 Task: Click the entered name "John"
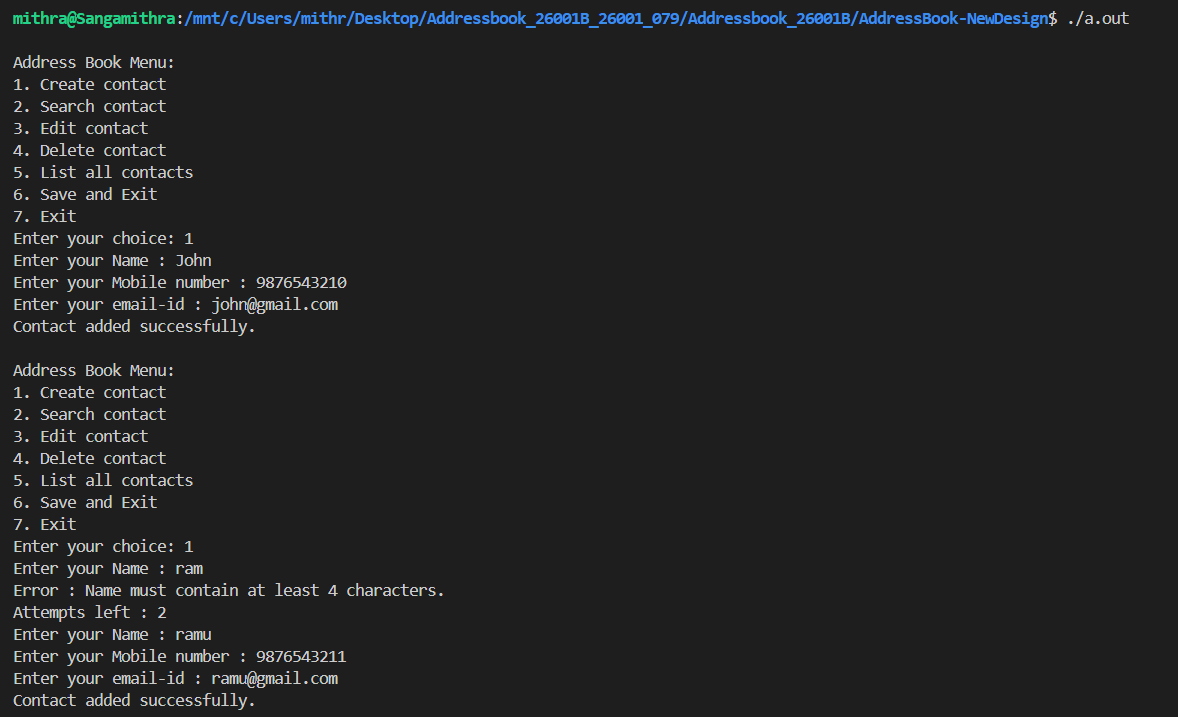(193, 261)
